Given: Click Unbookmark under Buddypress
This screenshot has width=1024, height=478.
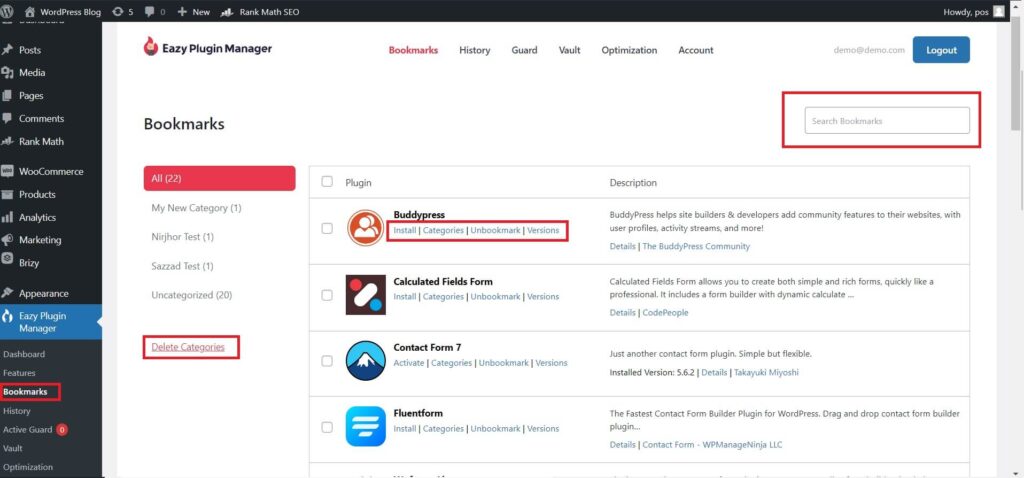Looking at the screenshot, I should point(496,231).
